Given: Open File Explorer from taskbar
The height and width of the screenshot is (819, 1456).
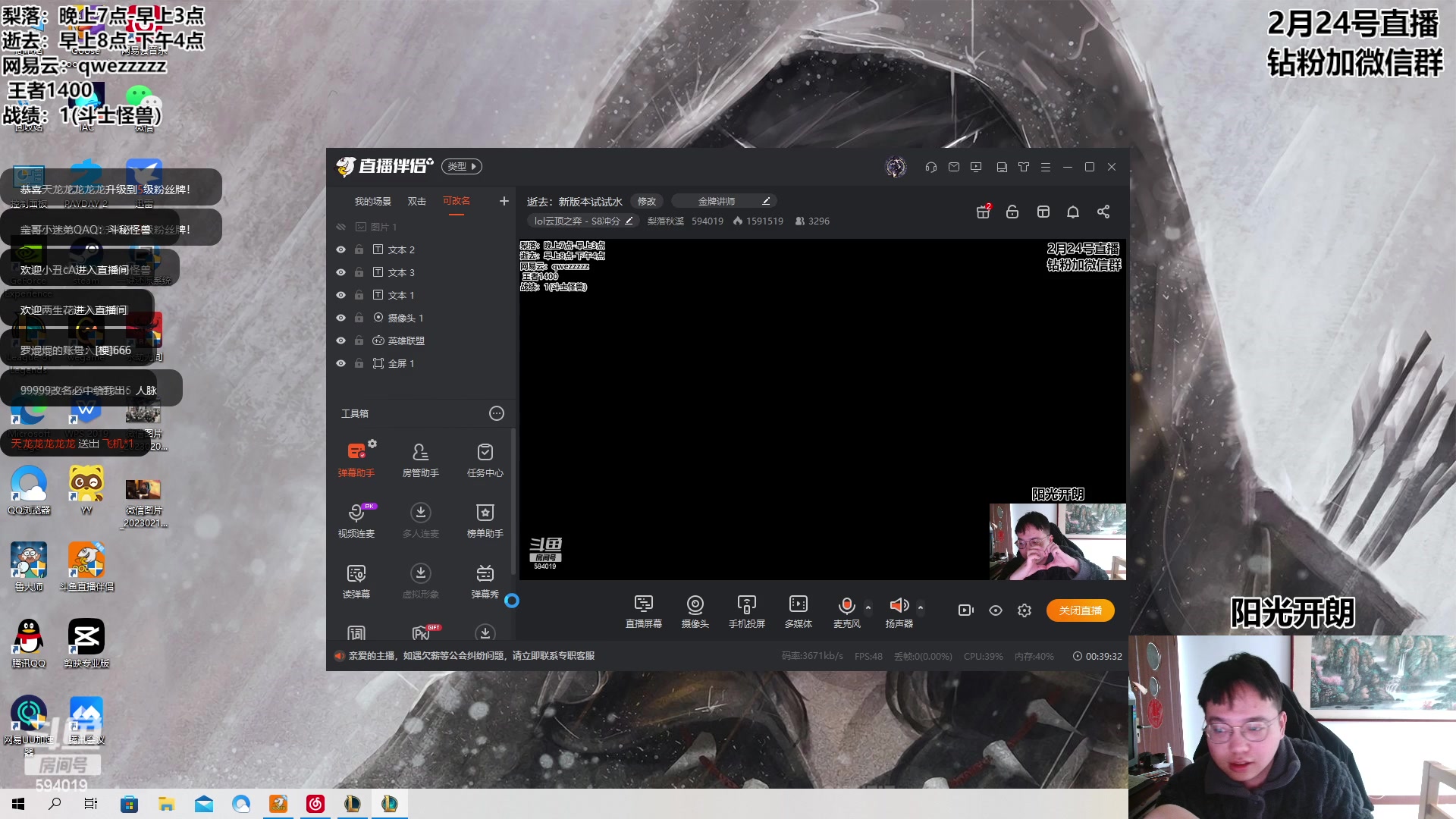Looking at the screenshot, I should coord(166,804).
